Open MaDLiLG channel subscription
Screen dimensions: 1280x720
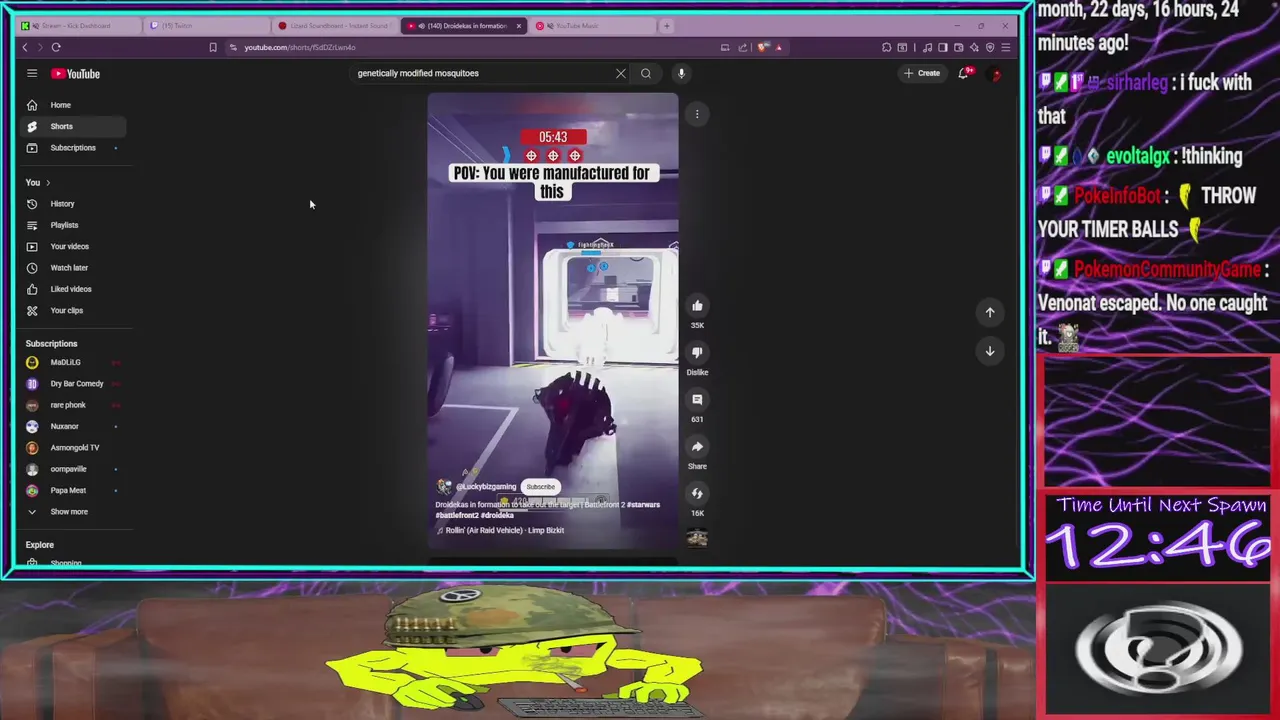click(x=73, y=362)
